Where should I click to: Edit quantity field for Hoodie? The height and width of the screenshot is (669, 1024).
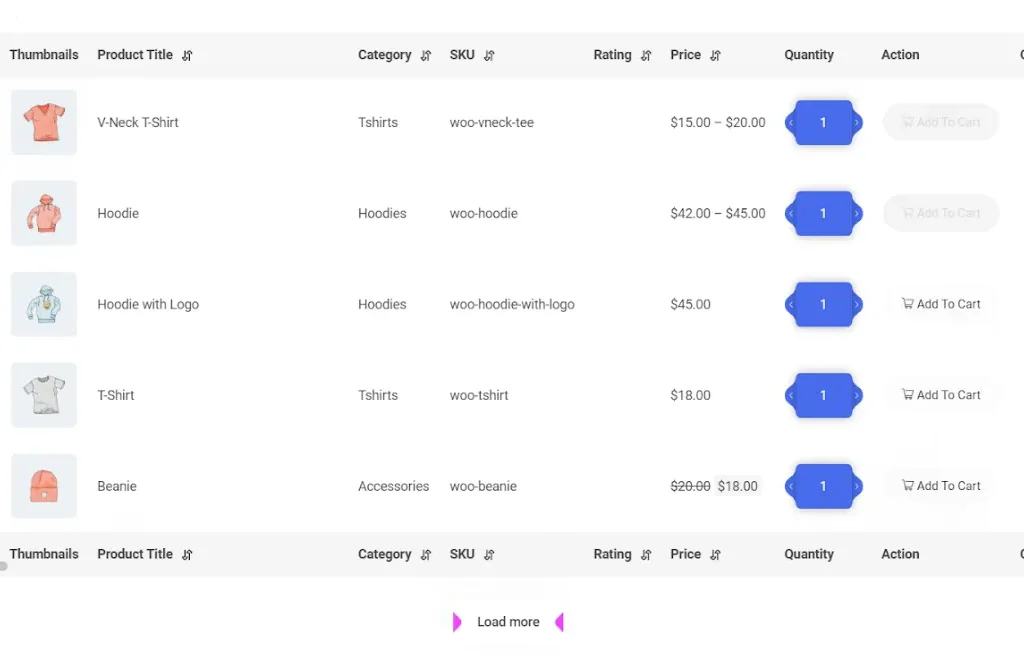[824, 213]
